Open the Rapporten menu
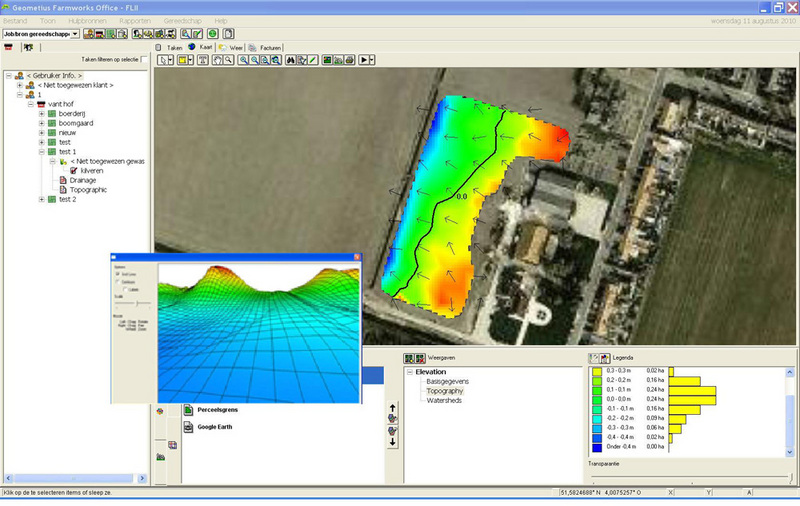The image size is (800, 506). (135, 20)
